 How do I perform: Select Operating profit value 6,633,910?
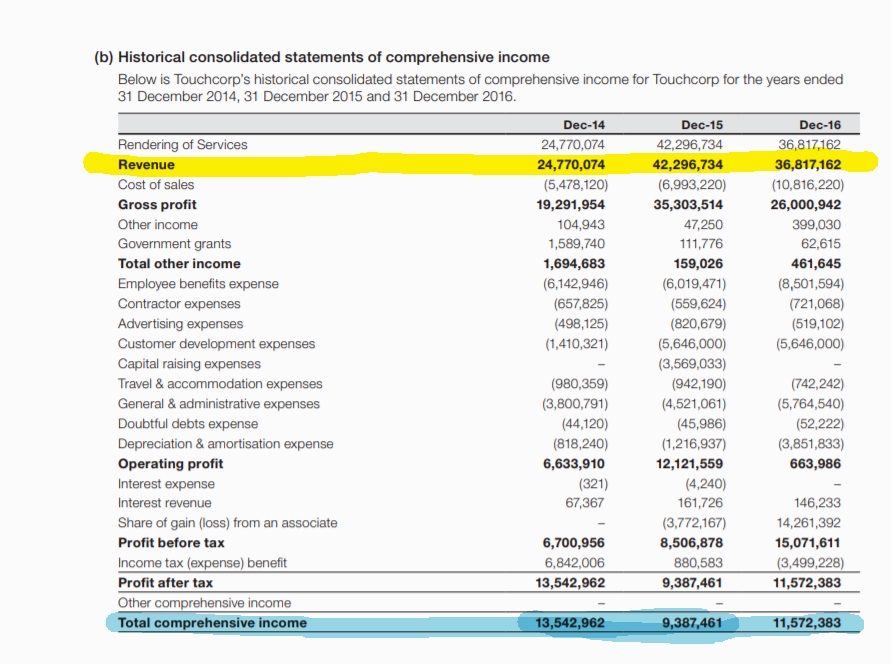click(574, 464)
